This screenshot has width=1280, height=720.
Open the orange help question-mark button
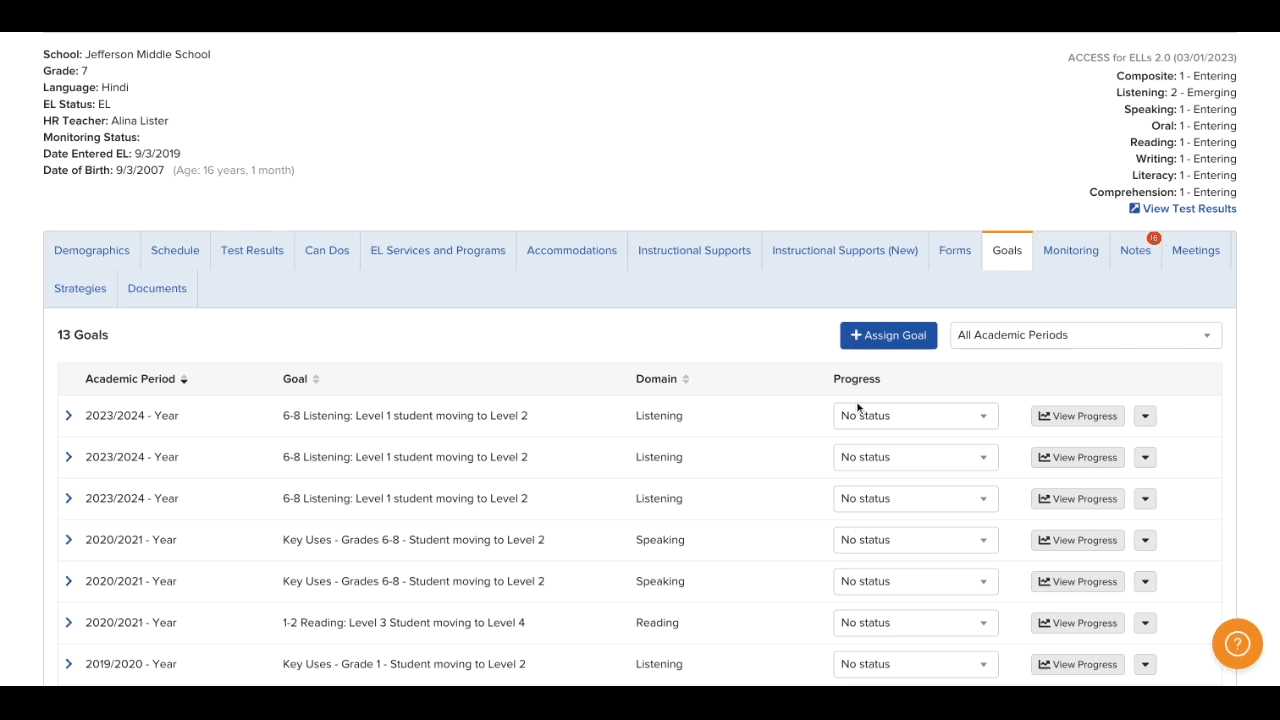[x=1237, y=644]
